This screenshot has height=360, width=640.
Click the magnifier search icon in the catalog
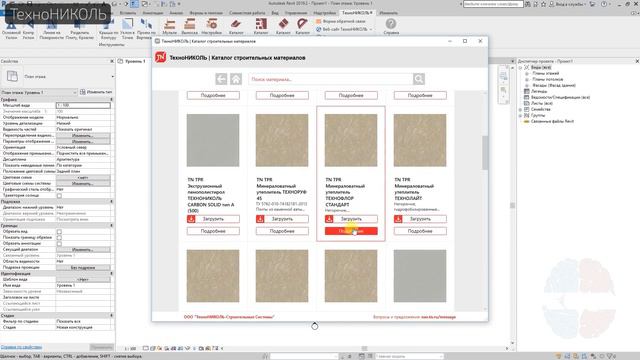pos(419,79)
